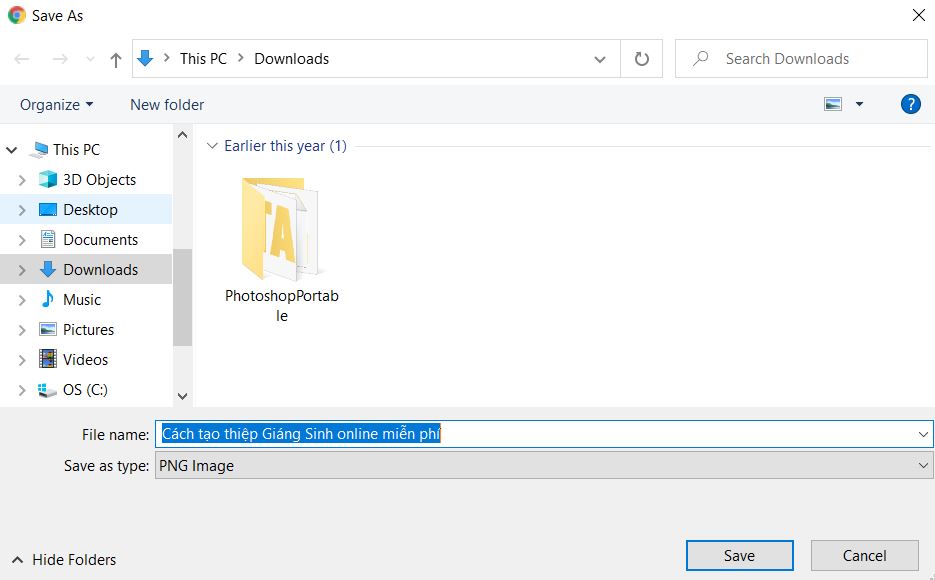Click the Up arrow navigation icon

[115, 59]
